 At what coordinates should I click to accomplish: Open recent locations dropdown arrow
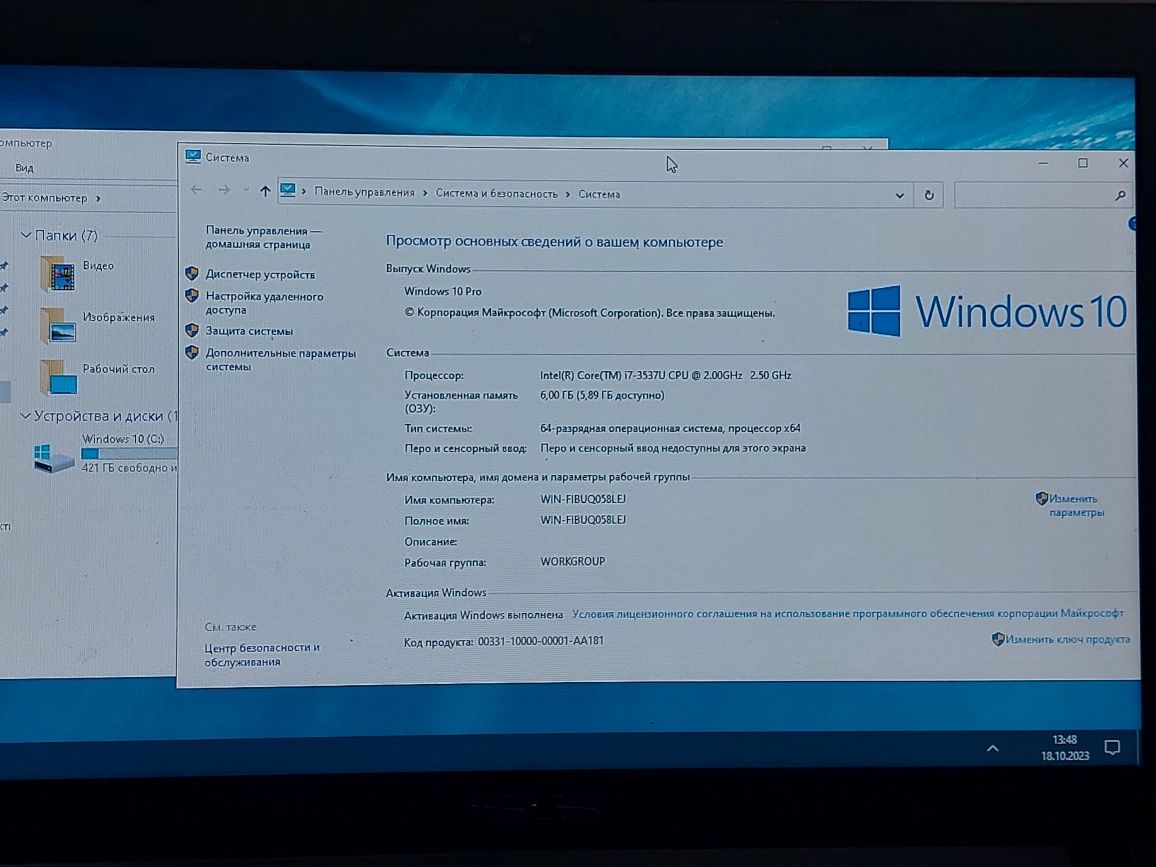click(x=246, y=190)
